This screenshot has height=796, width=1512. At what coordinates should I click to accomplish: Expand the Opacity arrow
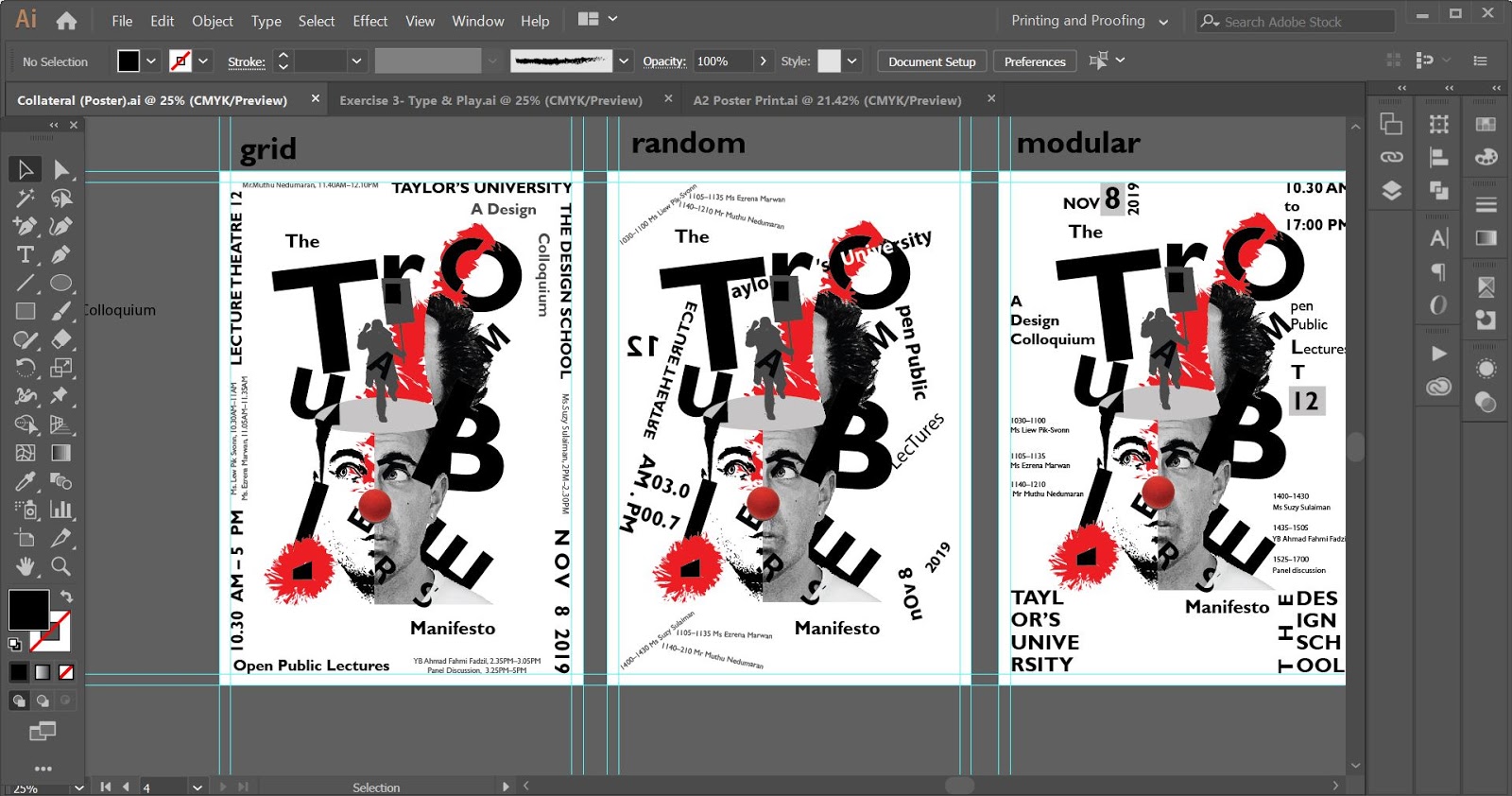point(763,61)
